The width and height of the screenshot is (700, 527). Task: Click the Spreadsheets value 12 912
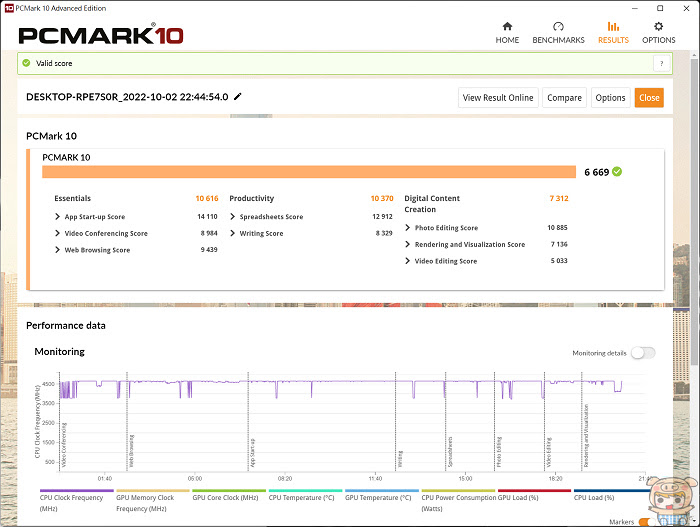[382, 217]
